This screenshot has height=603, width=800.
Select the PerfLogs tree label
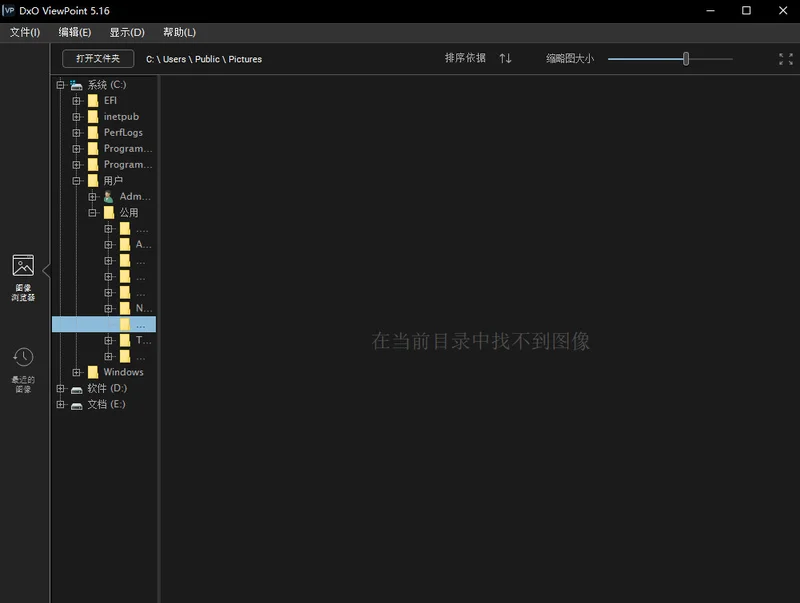pyautogui.click(x=123, y=133)
